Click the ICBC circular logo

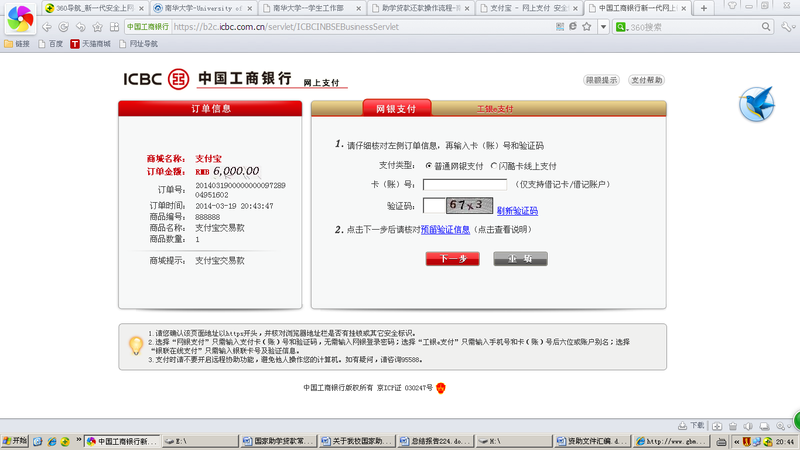coord(179,79)
